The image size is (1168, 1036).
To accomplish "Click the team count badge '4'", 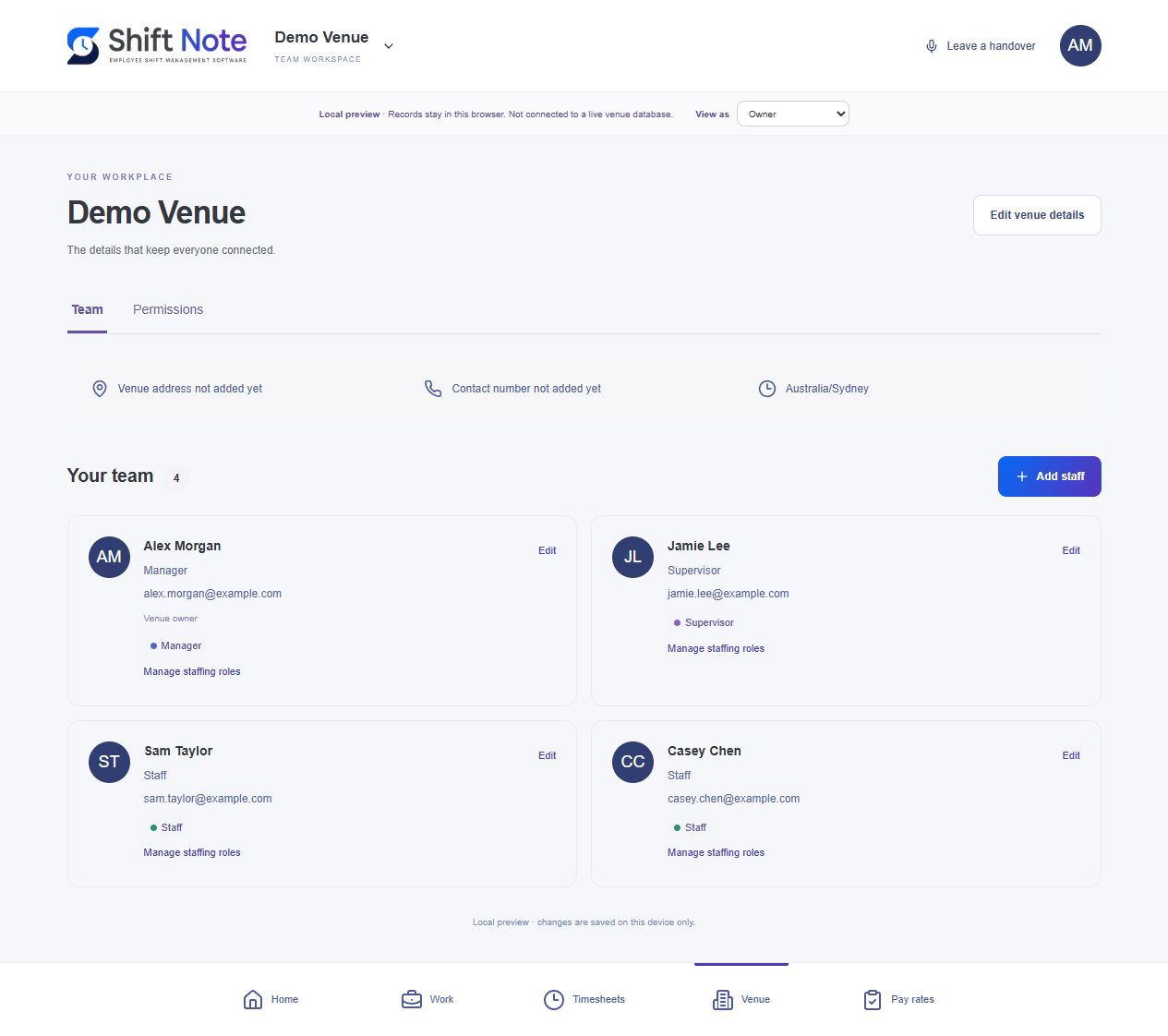I will (176, 477).
